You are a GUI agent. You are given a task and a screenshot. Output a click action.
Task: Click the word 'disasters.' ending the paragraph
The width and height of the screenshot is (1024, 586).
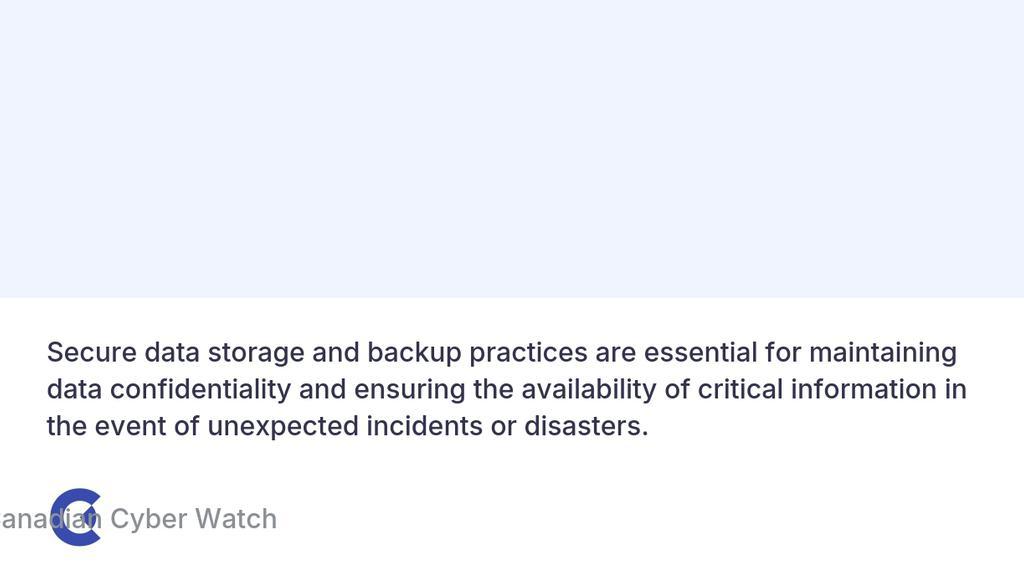[586, 427]
